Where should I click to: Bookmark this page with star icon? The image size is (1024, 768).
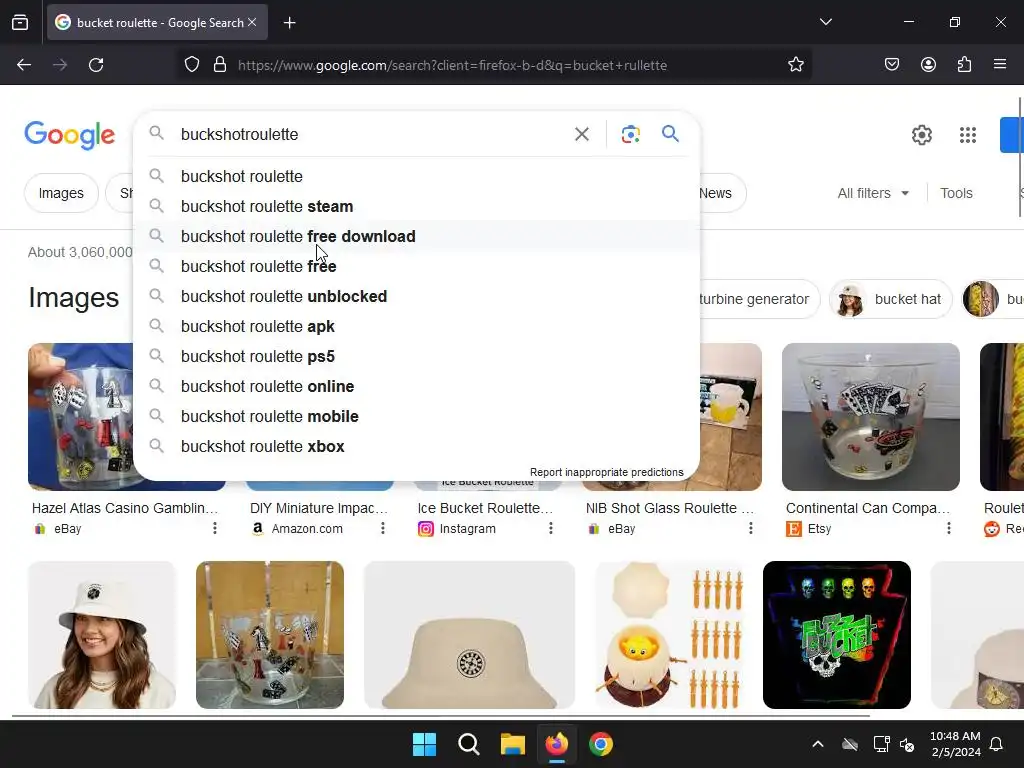click(x=795, y=65)
